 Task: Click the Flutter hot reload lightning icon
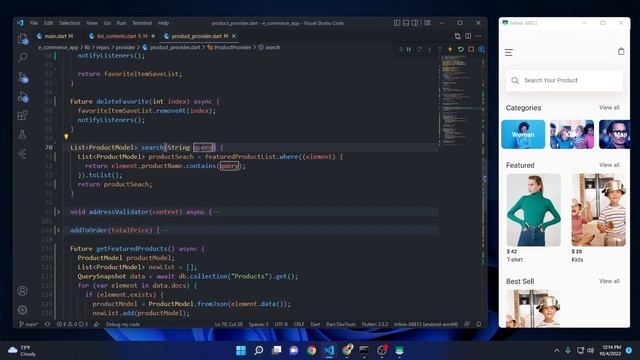pyautogui.click(x=450, y=49)
